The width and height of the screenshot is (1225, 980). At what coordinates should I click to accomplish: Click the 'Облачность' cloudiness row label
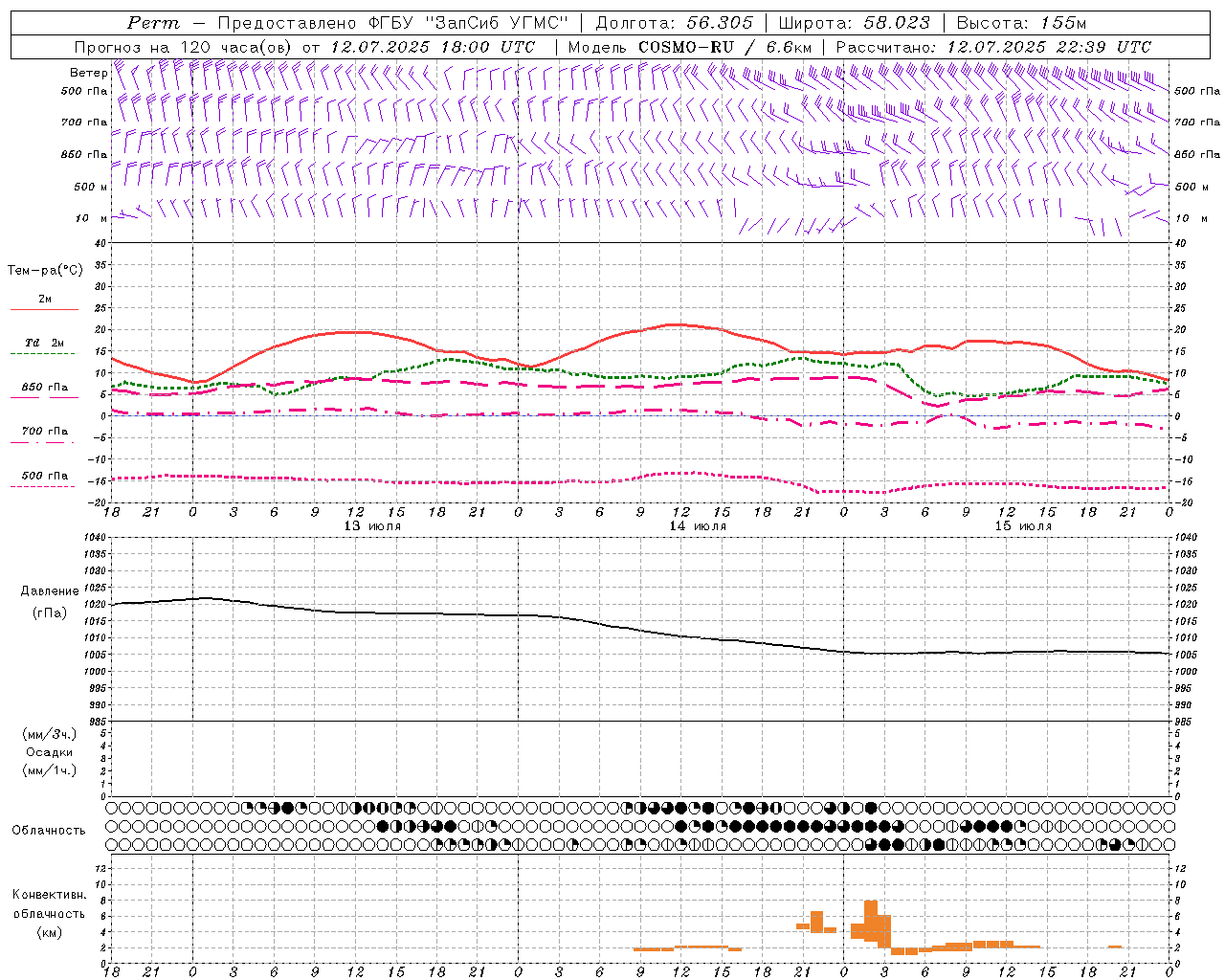click(49, 831)
